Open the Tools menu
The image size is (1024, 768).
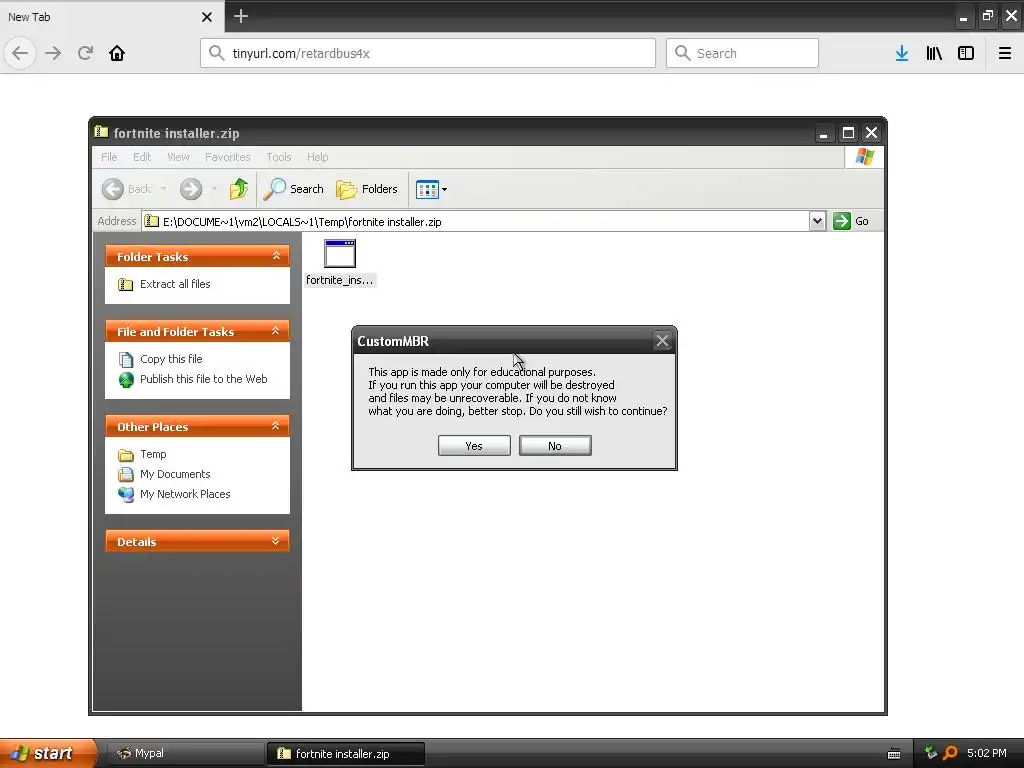coord(279,157)
